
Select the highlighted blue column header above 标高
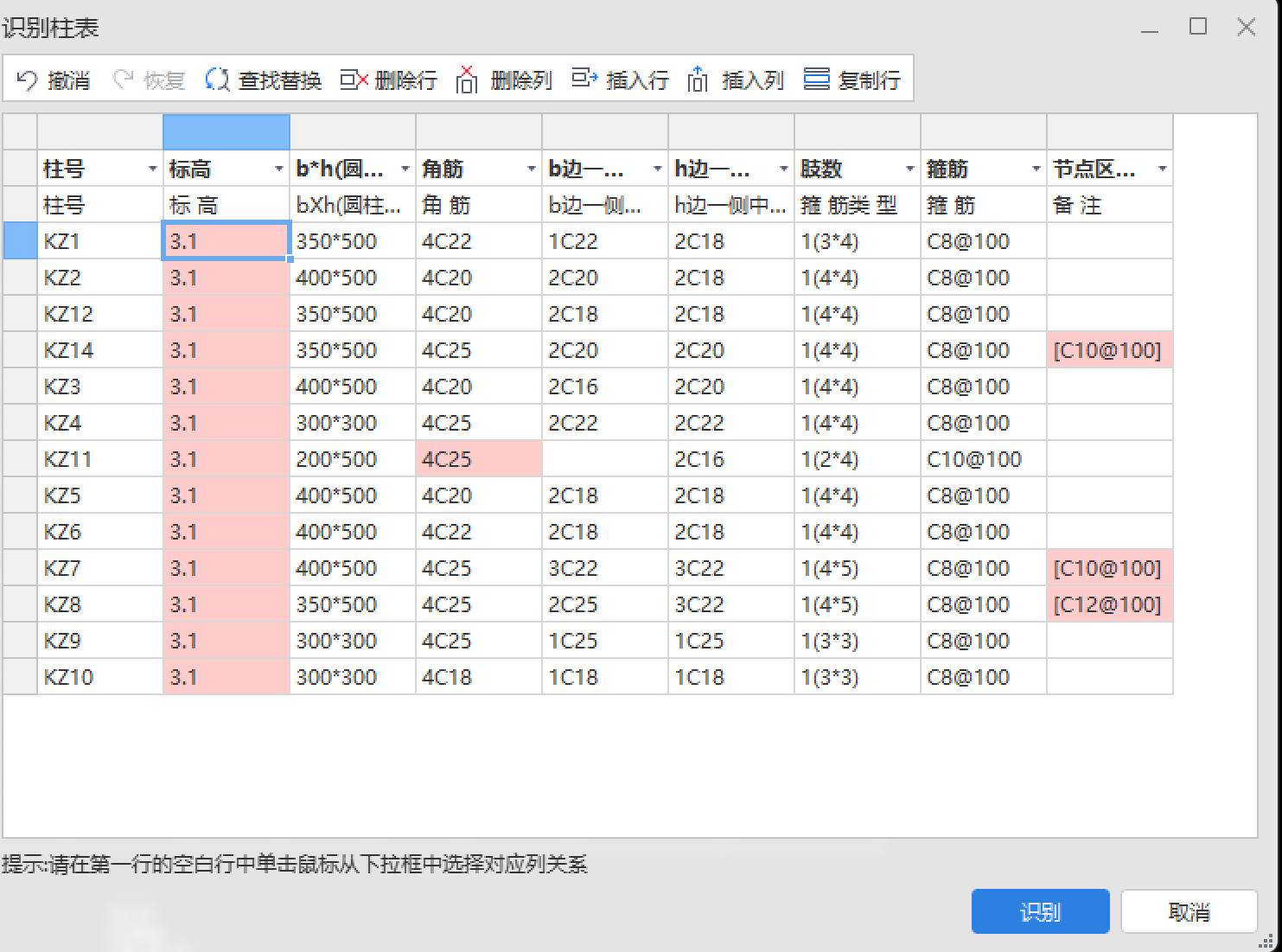(226, 132)
